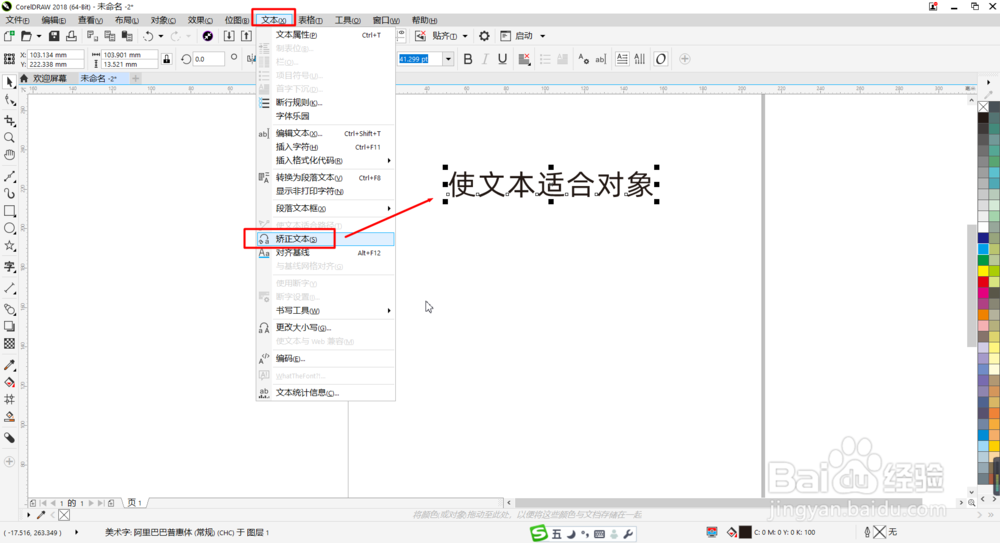Pick the red swatch in color palette
The height and width of the screenshot is (543, 1000).
983,282
